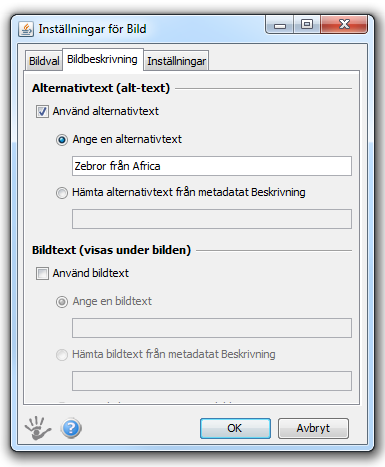Viewport: 385px width, 467px height.
Task: Minimize the Inställningar för Bild window
Action: tap(280, 25)
